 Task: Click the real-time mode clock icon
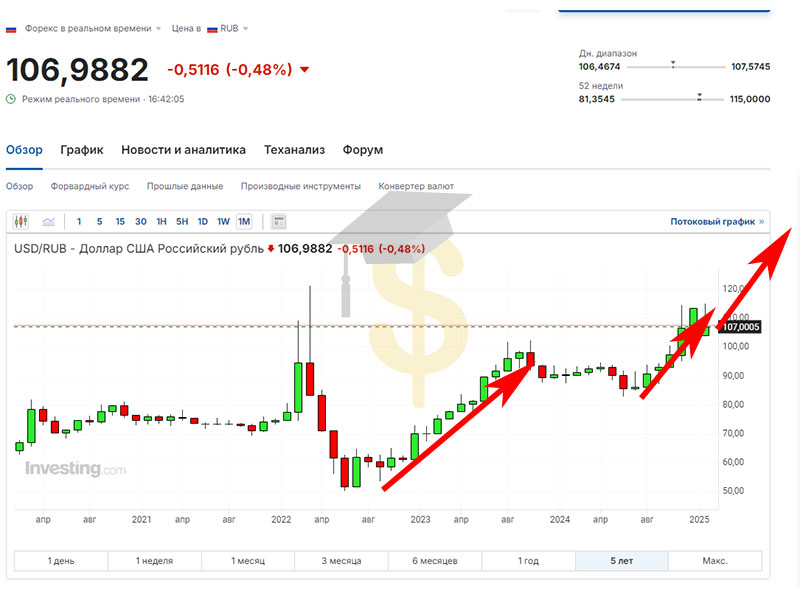coord(11,99)
